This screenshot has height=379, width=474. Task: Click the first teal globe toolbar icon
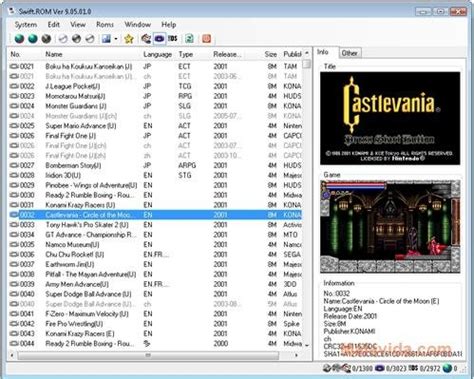(x=19, y=39)
